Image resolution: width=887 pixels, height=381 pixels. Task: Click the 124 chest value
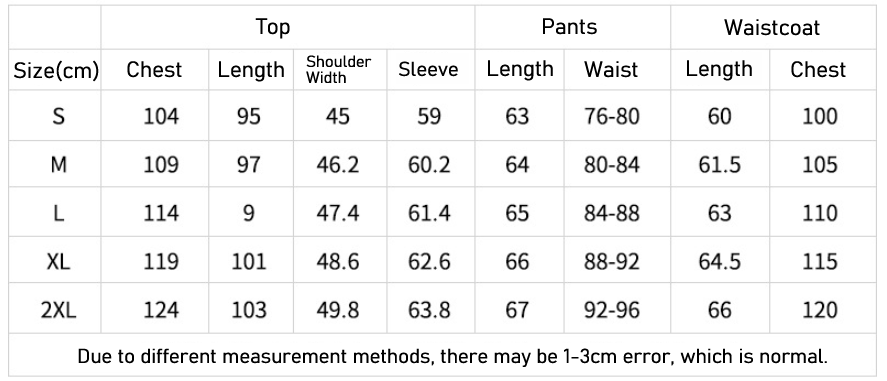(x=161, y=310)
